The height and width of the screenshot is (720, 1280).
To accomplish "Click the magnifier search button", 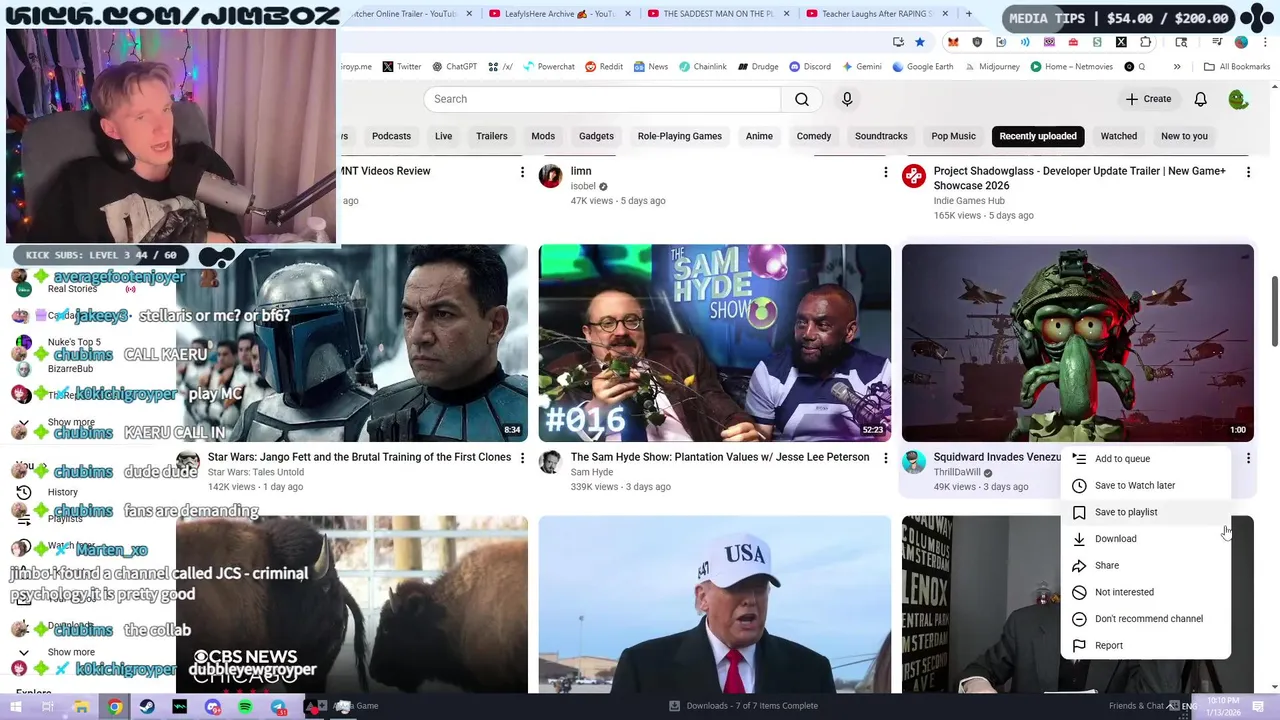I will click(802, 99).
